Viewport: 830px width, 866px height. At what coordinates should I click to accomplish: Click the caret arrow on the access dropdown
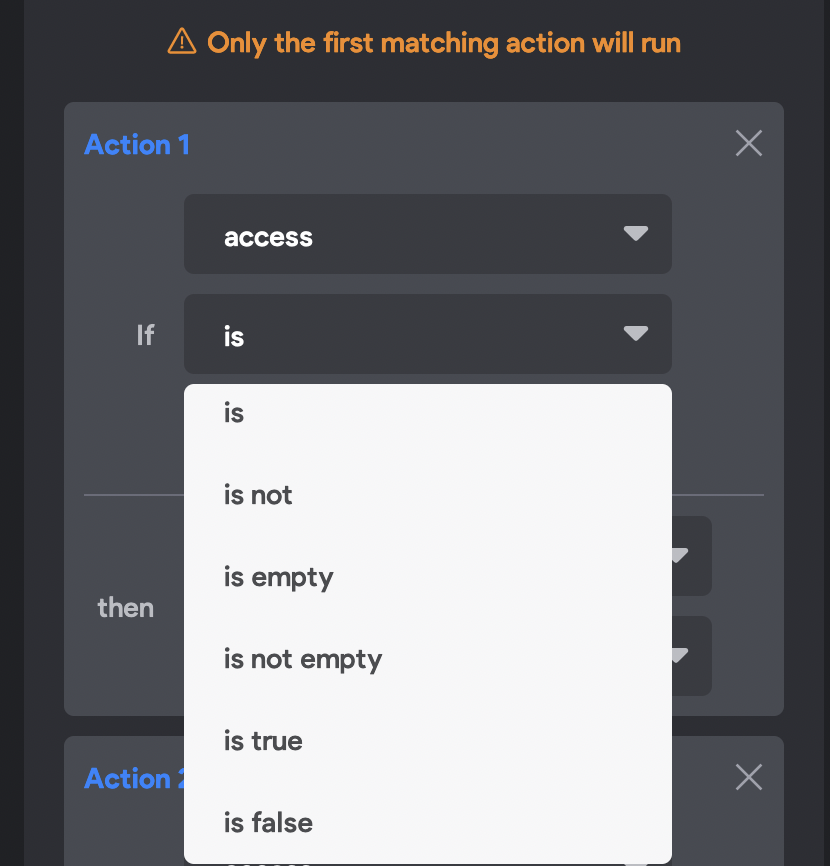coord(635,234)
